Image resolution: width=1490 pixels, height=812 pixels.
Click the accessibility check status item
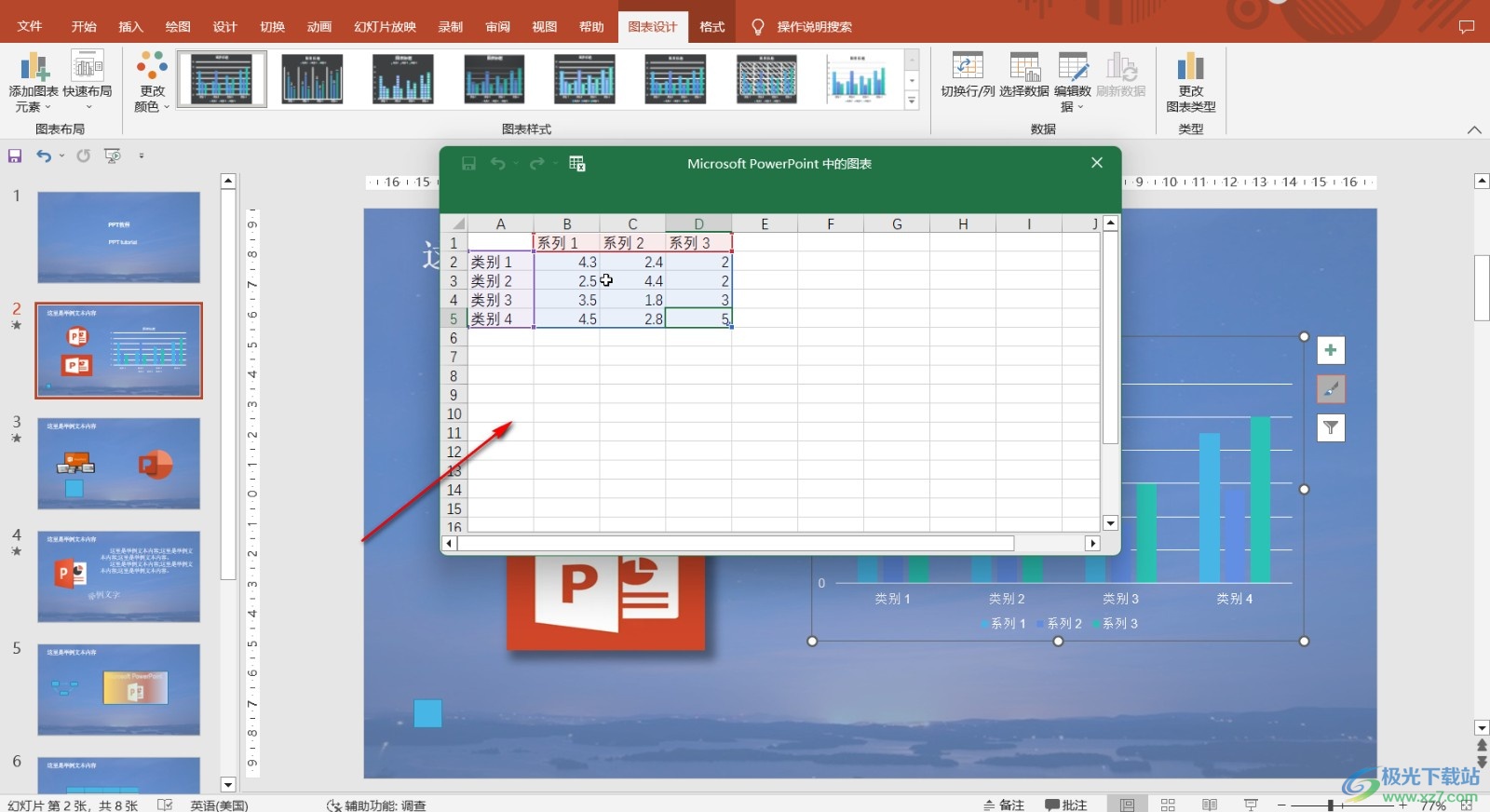[376, 805]
